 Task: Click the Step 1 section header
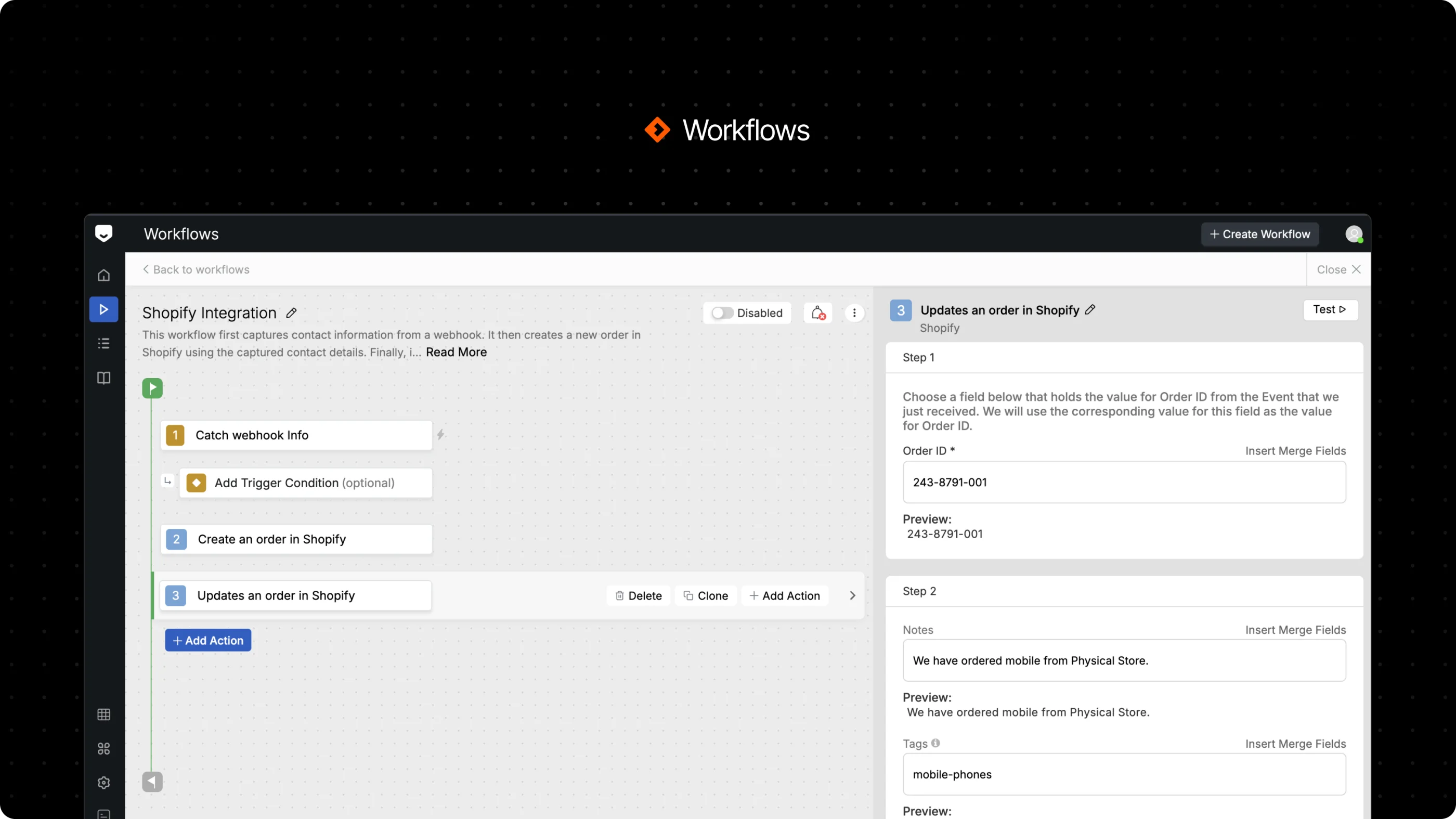coord(1124,358)
